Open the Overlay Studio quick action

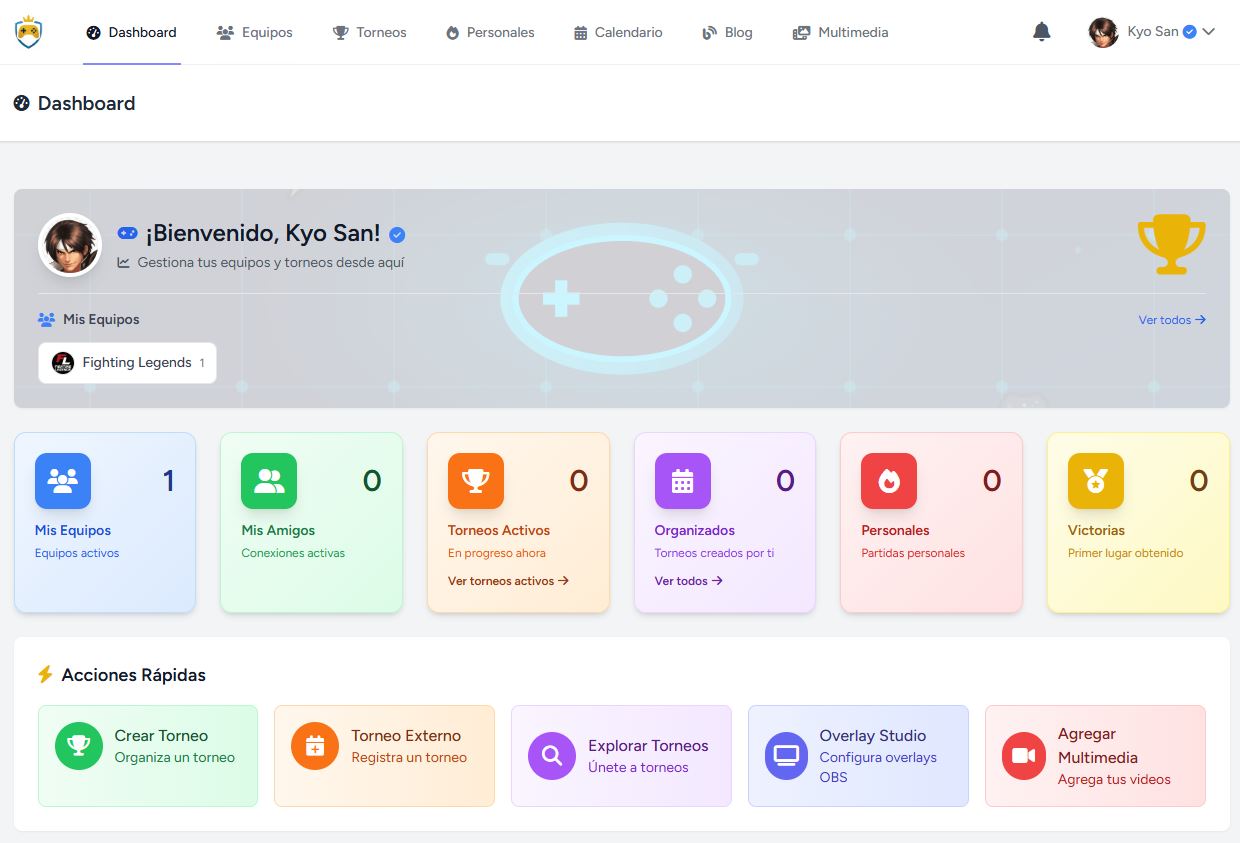click(x=858, y=756)
